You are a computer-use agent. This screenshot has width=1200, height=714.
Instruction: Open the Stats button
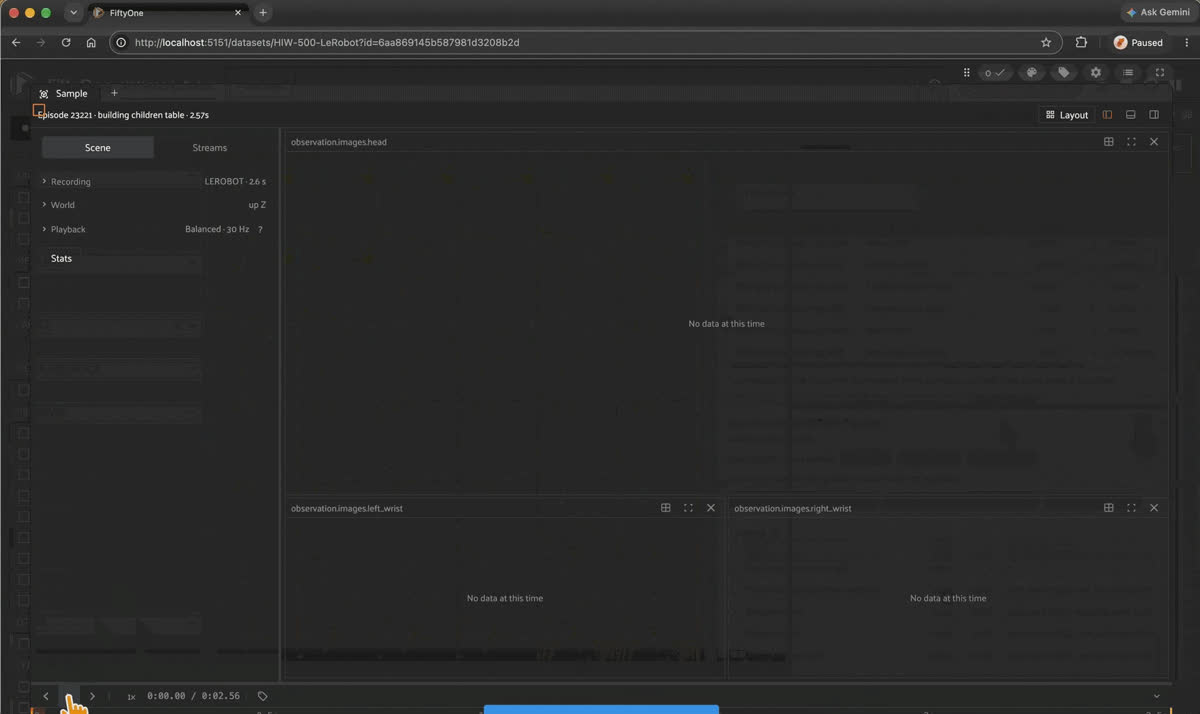[x=61, y=258]
